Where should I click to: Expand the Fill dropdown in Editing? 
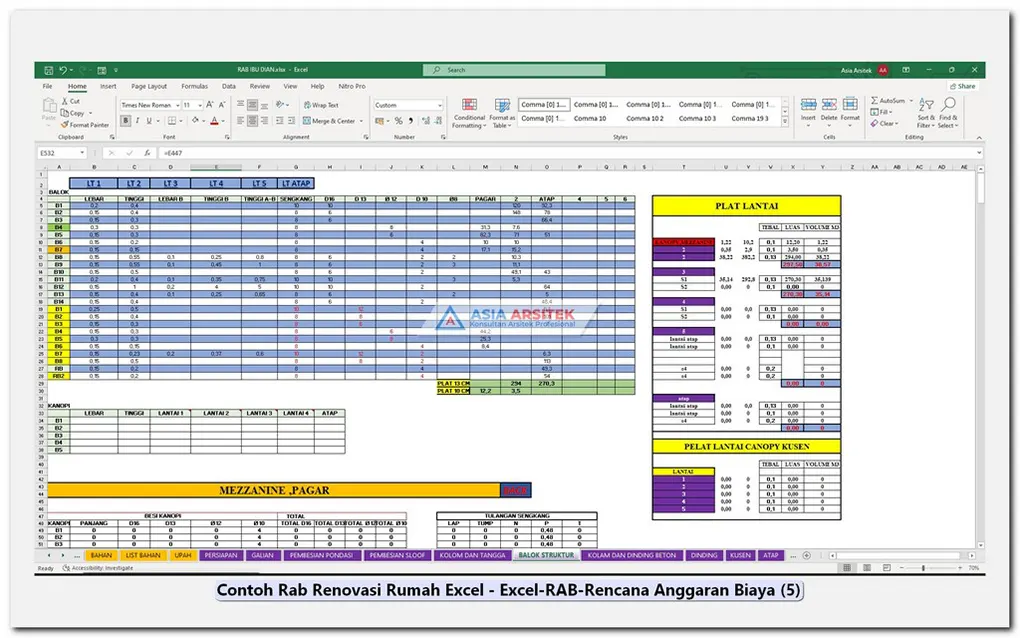[x=891, y=112]
